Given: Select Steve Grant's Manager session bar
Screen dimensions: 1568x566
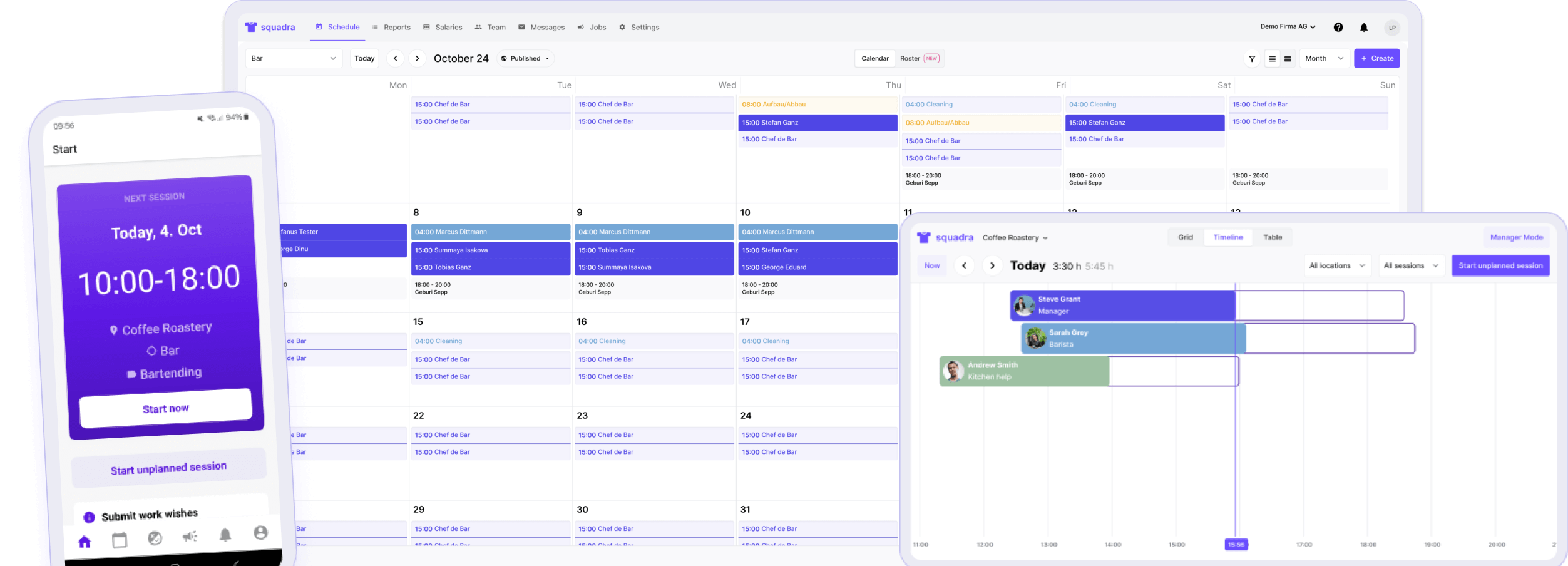Looking at the screenshot, I should [x=1123, y=306].
